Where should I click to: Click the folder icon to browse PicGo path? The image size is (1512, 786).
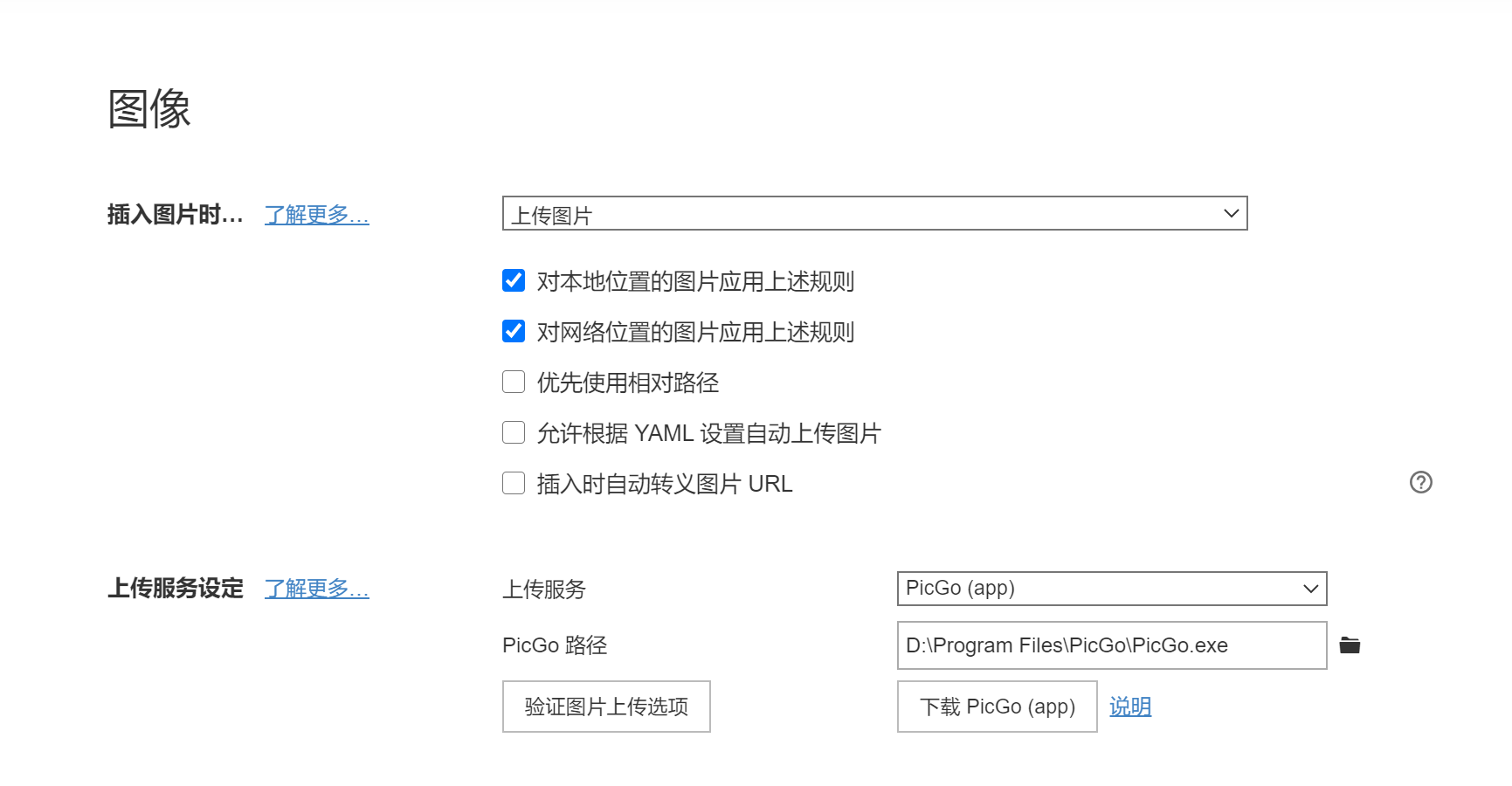(x=1350, y=645)
